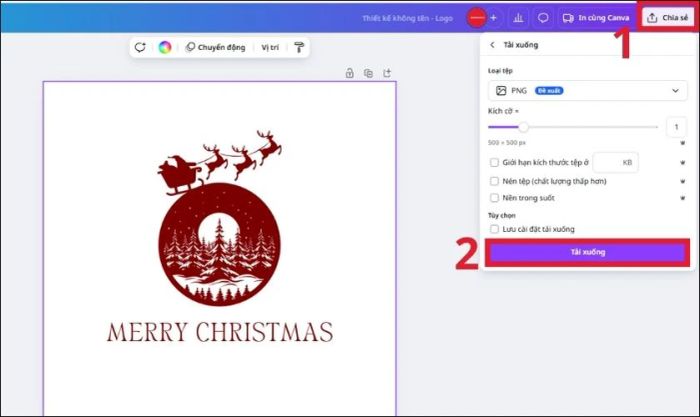Screen dimensions: 700x417
Task: Open the Chuyển động animation menu
Action: coord(214,47)
